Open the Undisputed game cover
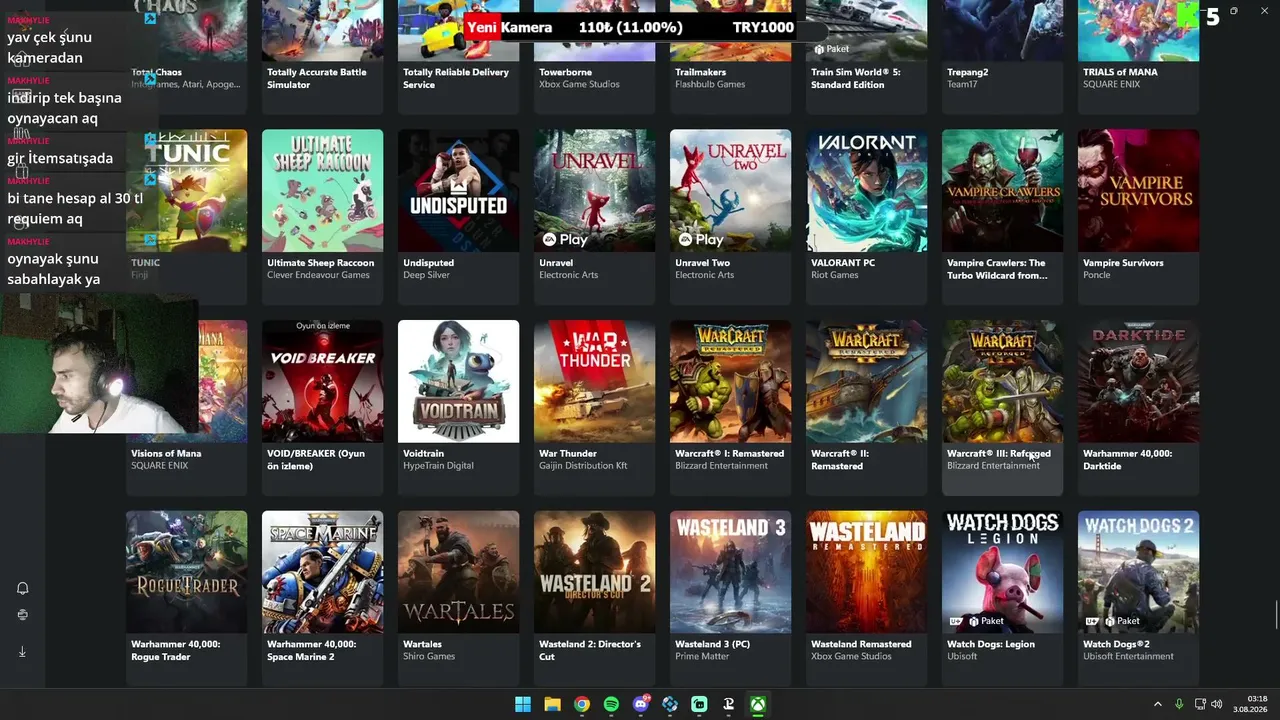This screenshot has width=1280, height=720. click(x=458, y=190)
